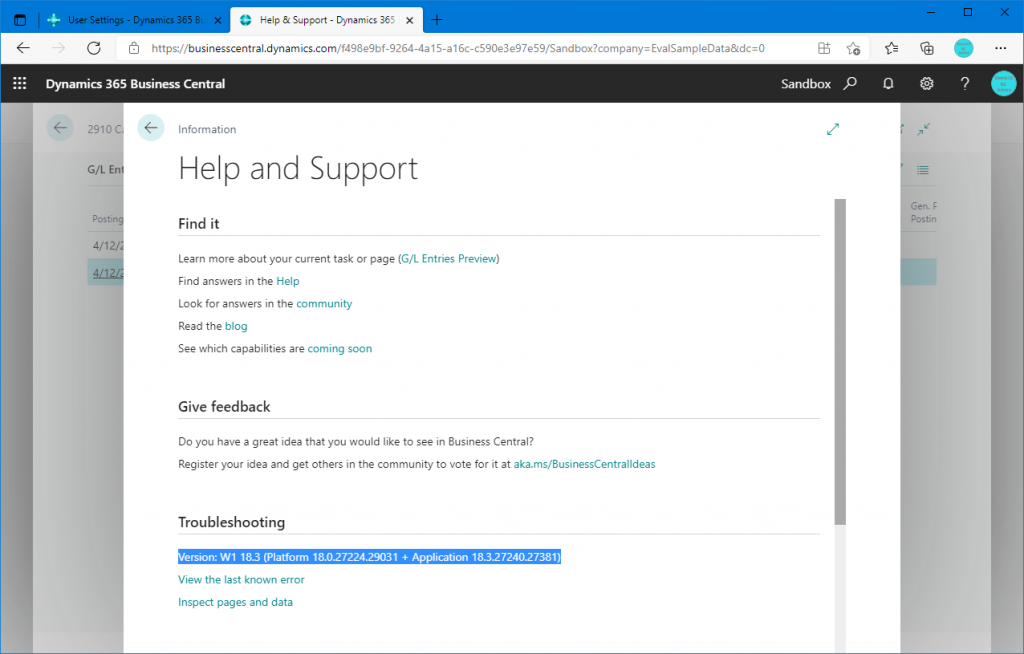The height and width of the screenshot is (654, 1024).
Task: Go forward in browser history
Action: (59, 48)
